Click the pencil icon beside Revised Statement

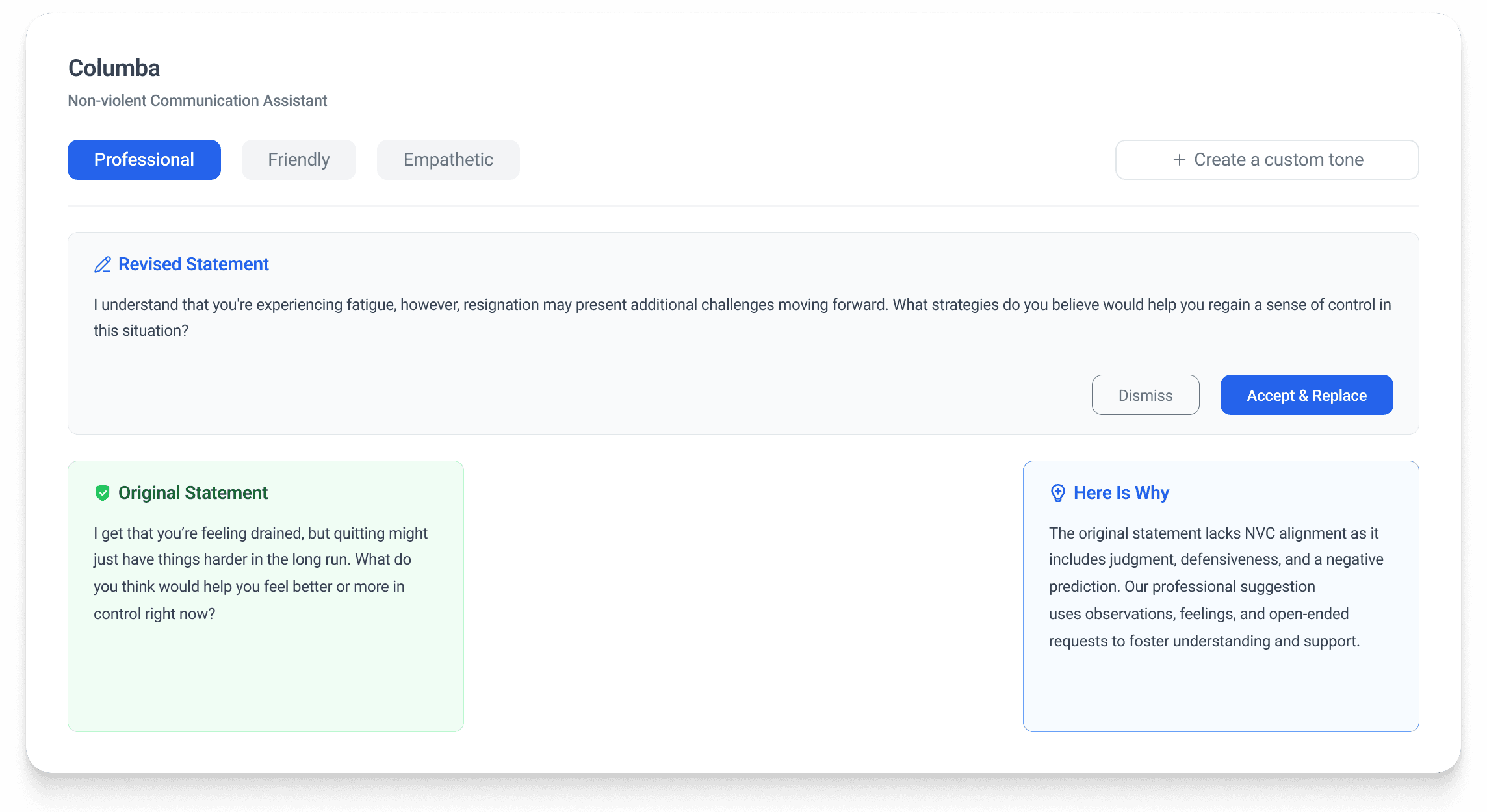coord(102,264)
